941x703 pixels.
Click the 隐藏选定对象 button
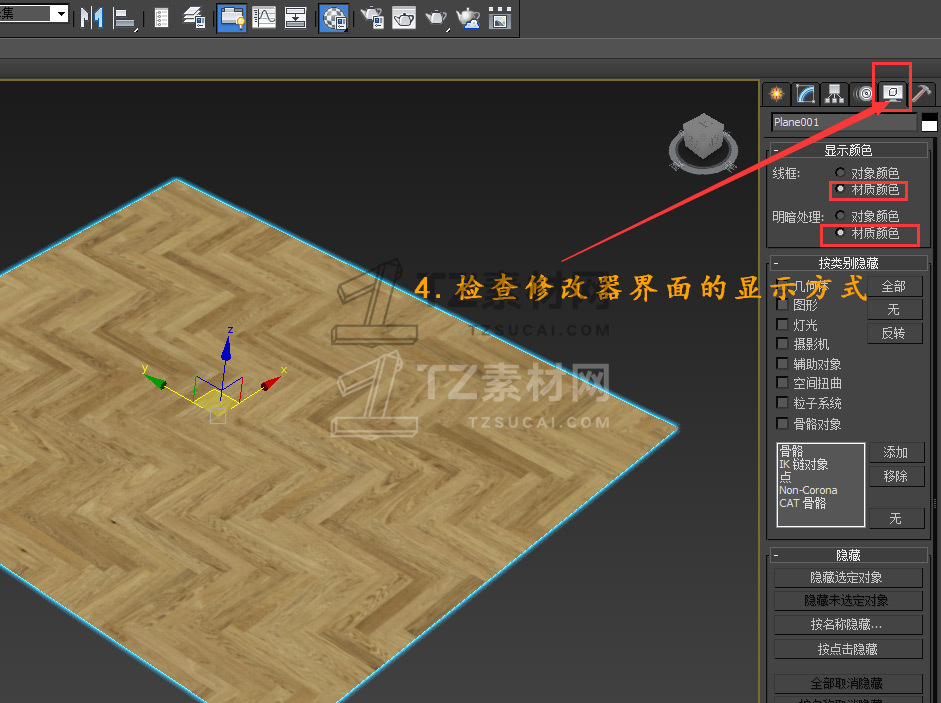(x=846, y=578)
